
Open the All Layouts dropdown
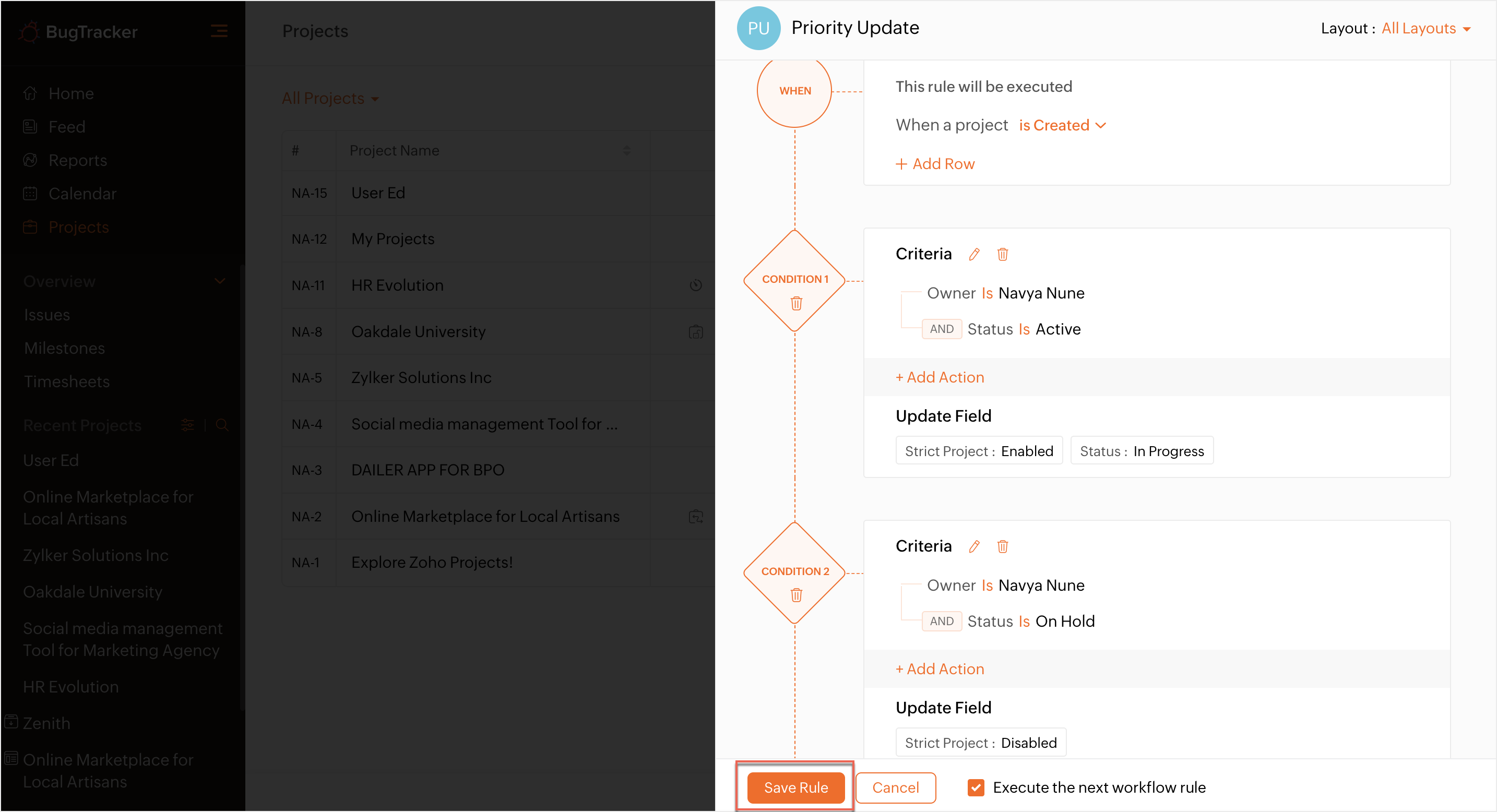pyautogui.click(x=1425, y=29)
